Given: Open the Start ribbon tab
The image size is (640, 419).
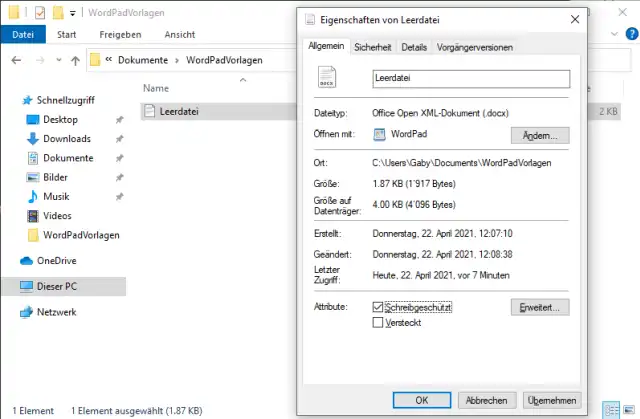Looking at the screenshot, I should (x=67, y=35).
